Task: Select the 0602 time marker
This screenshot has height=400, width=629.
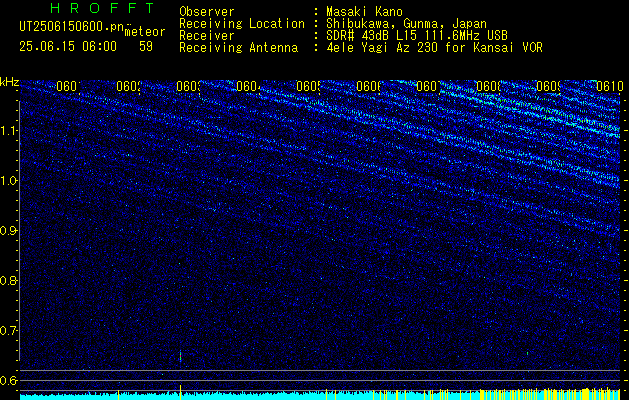Action: [129, 86]
